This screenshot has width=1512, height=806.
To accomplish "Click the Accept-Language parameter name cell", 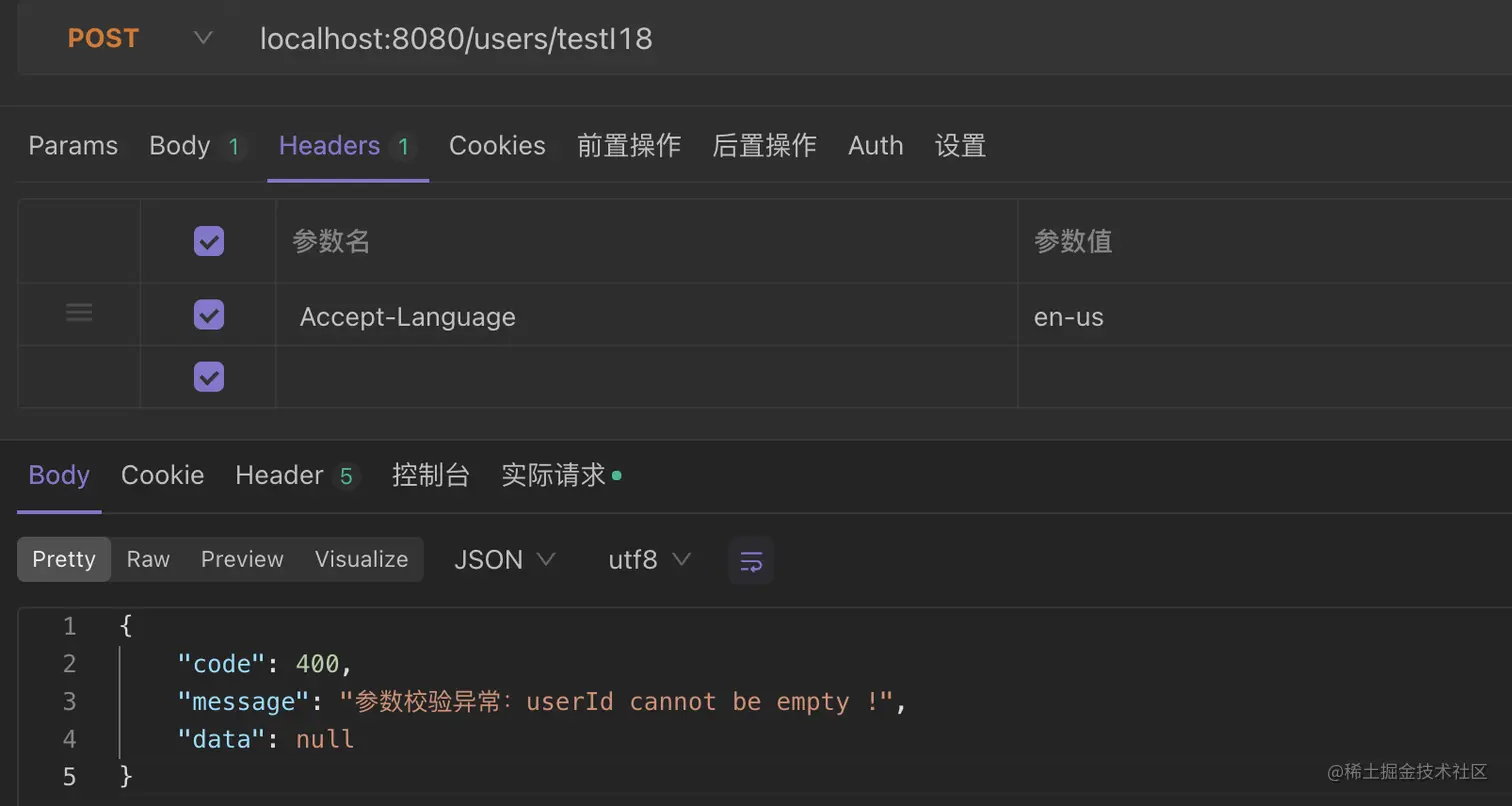I will [646, 316].
